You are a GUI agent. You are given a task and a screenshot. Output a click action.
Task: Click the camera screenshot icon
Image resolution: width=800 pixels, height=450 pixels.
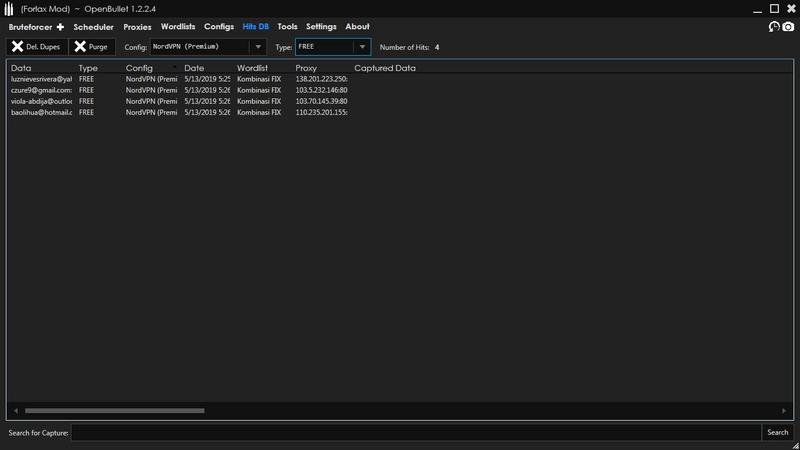[788, 27]
